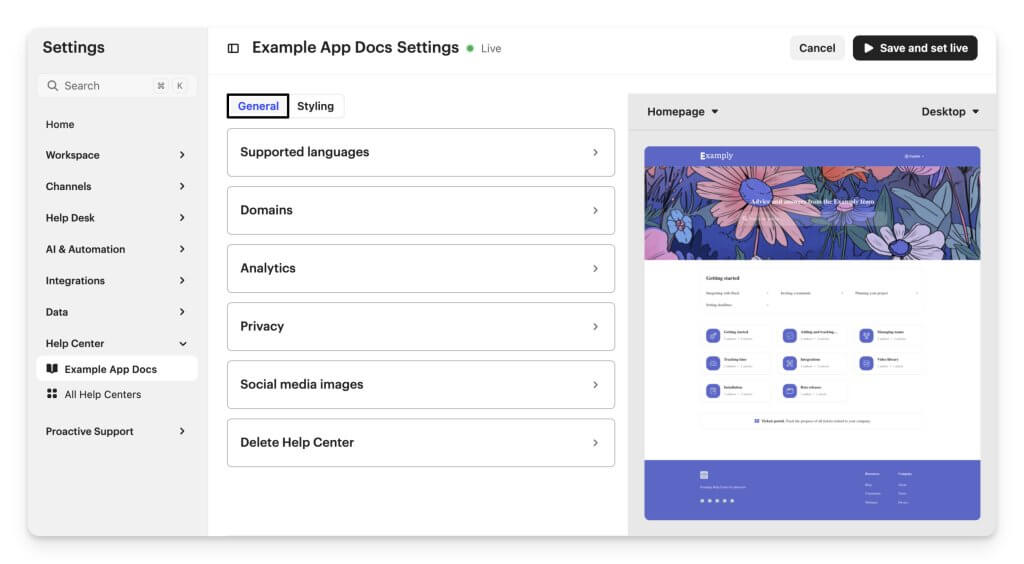Open the Delete Help Center row
Screen dimensions: 1024x564
pos(420,442)
